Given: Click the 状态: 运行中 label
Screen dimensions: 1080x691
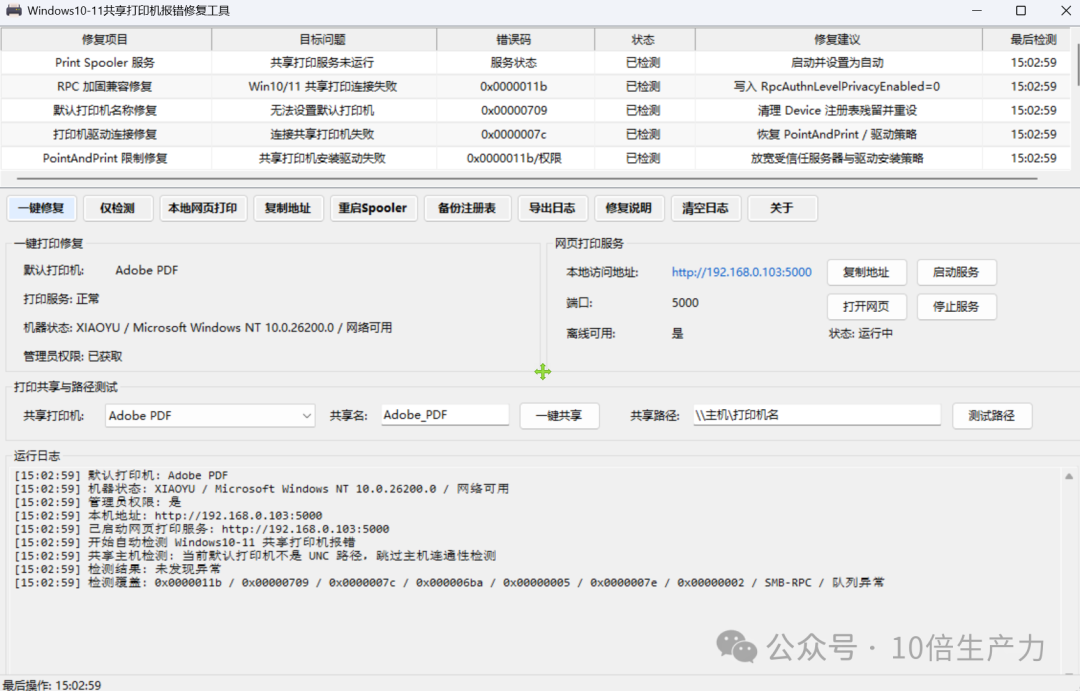Looking at the screenshot, I should click(x=861, y=333).
